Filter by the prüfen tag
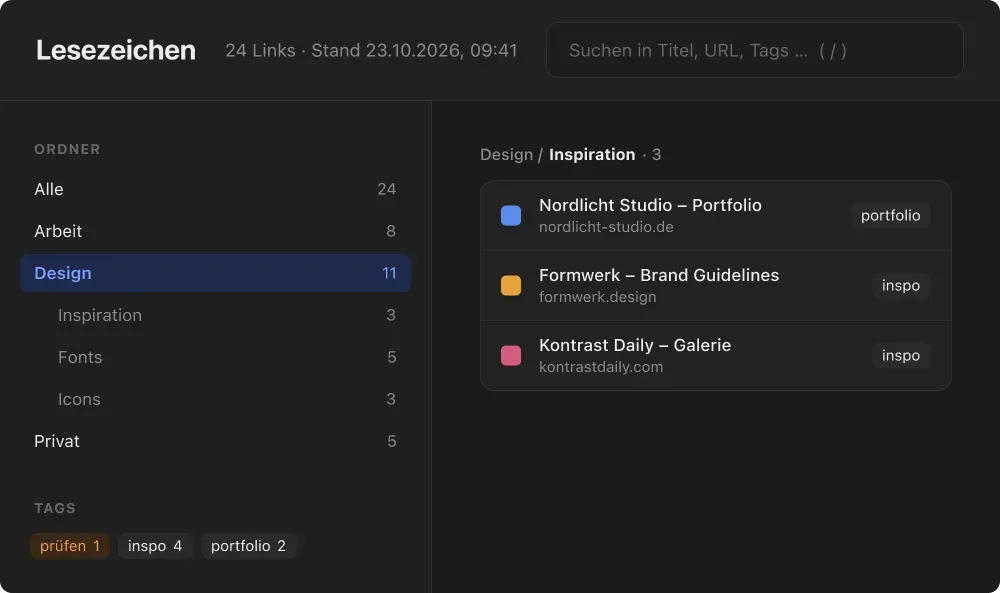Screen dimensions: 1000x593 click(70, 546)
